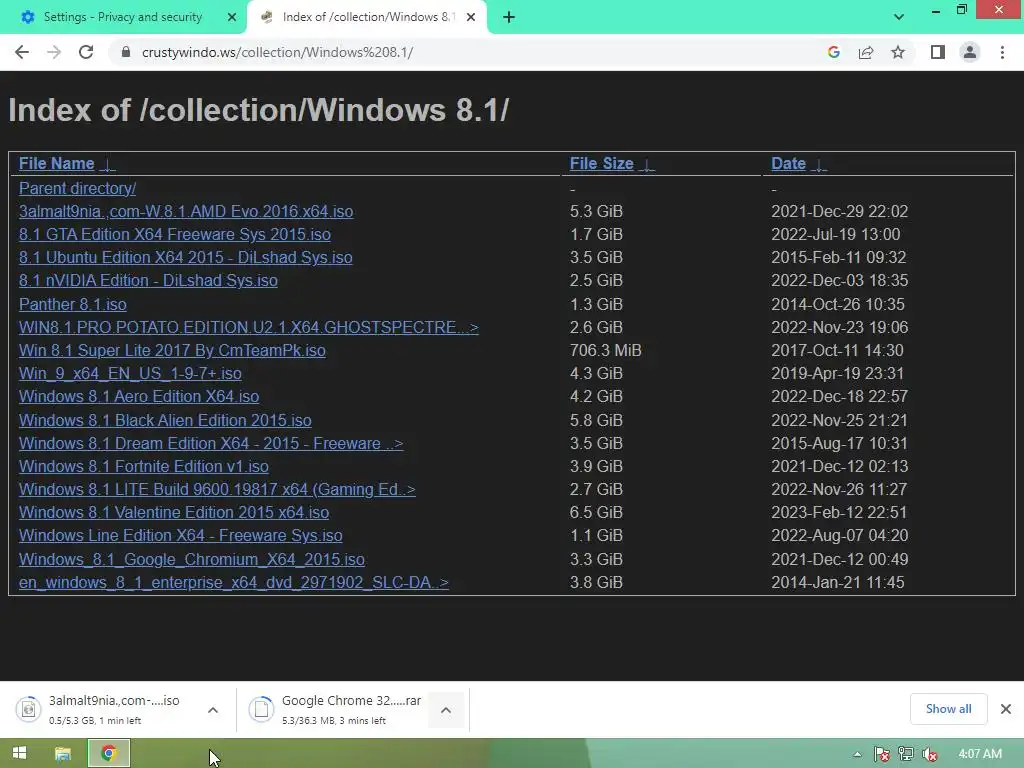This screenshot has width=1024, height=768.
Task: Download Windows 8.1 Dream Edition X64 file
Action: (x=211, y=443)
